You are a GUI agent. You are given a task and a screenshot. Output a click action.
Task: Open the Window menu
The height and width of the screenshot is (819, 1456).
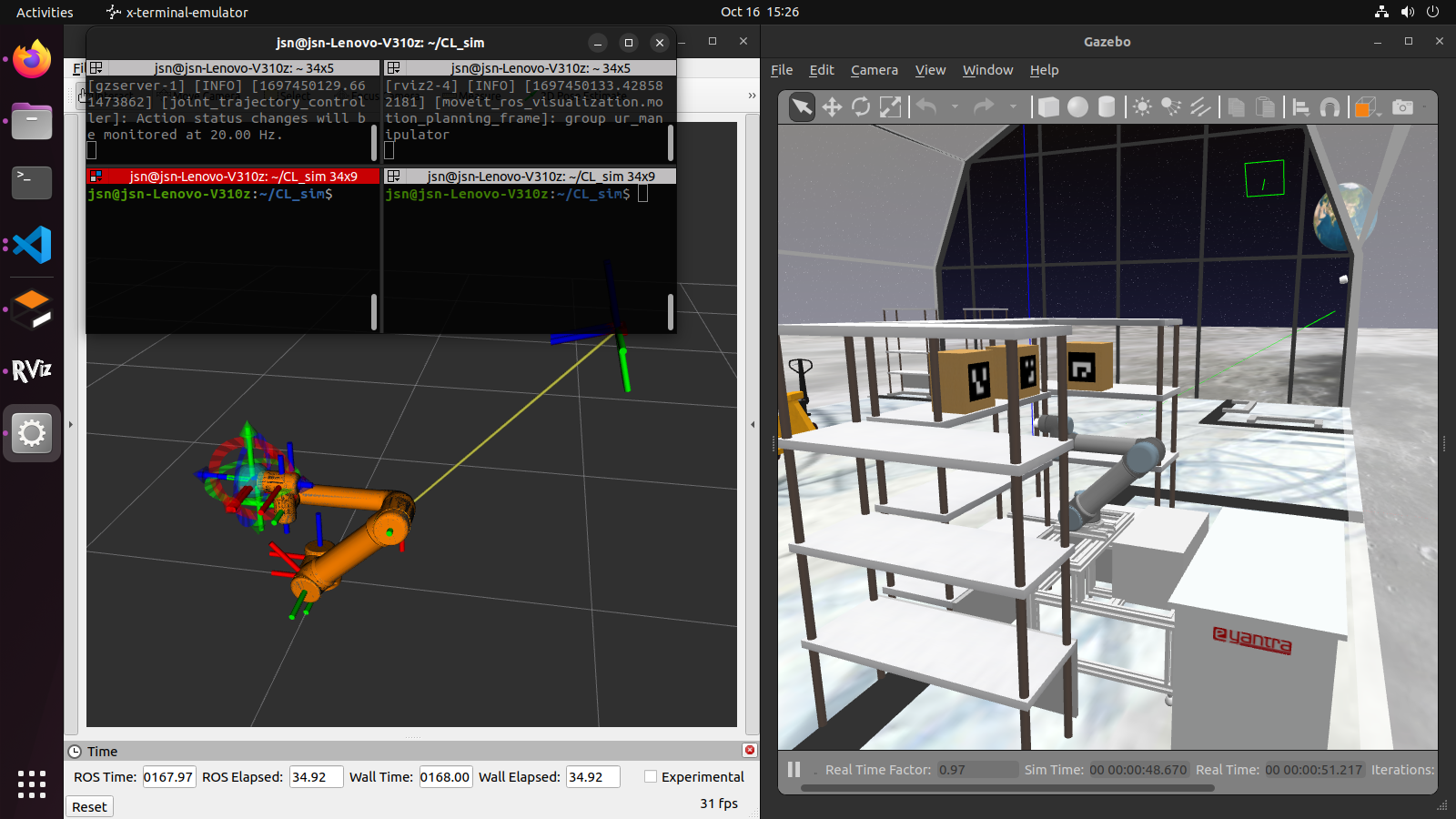point(987,70)
